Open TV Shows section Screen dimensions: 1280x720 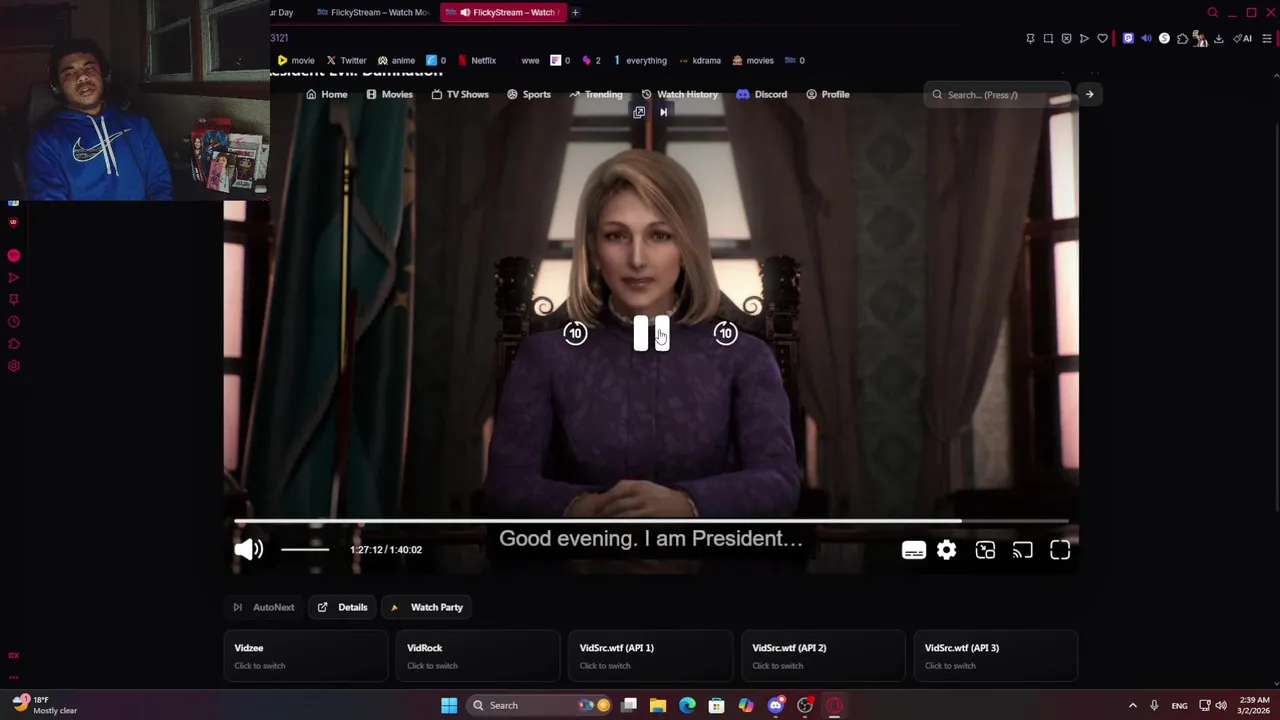[x=460, y=94]
